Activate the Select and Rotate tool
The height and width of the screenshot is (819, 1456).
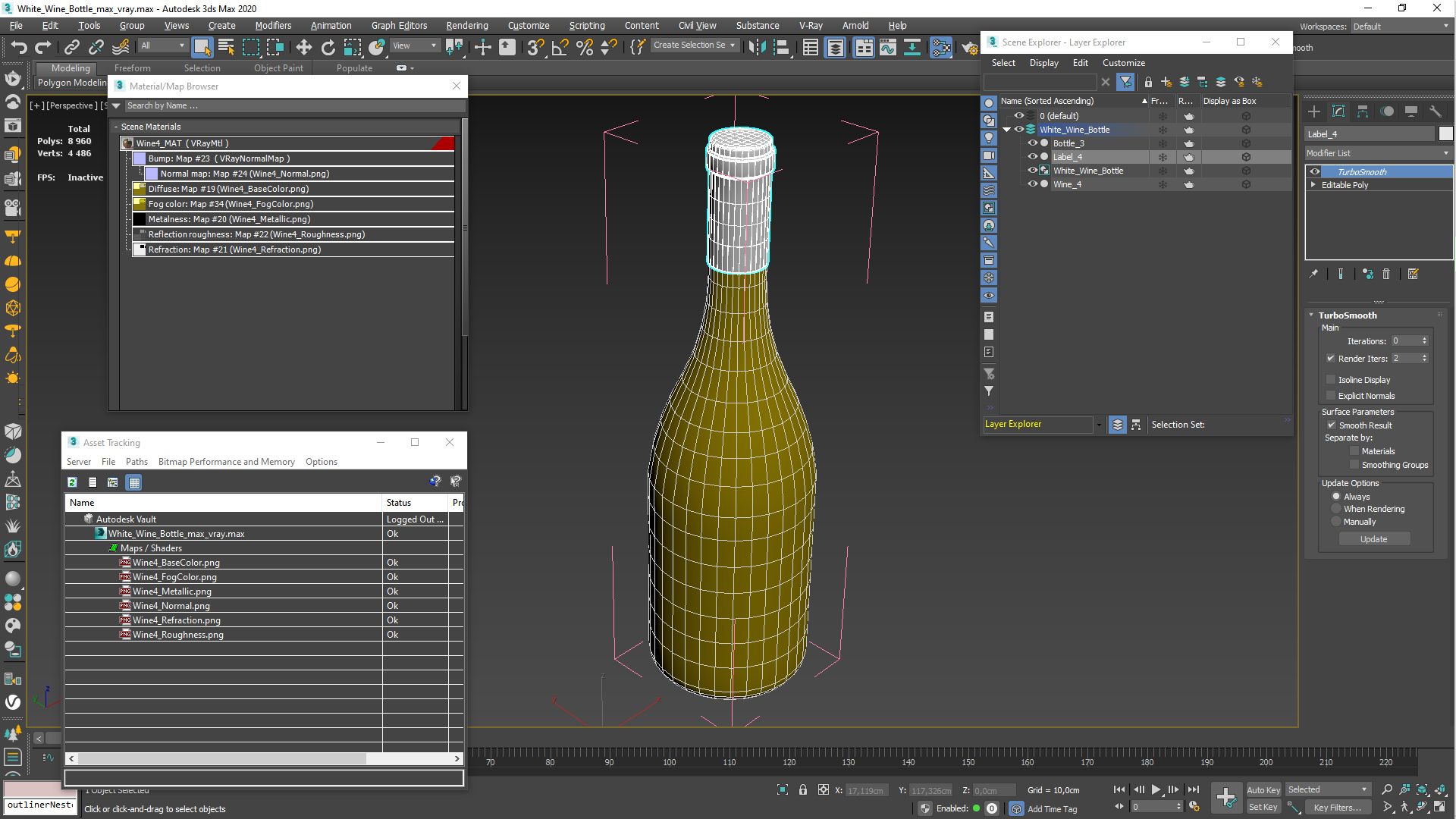[x=328, y=48]
